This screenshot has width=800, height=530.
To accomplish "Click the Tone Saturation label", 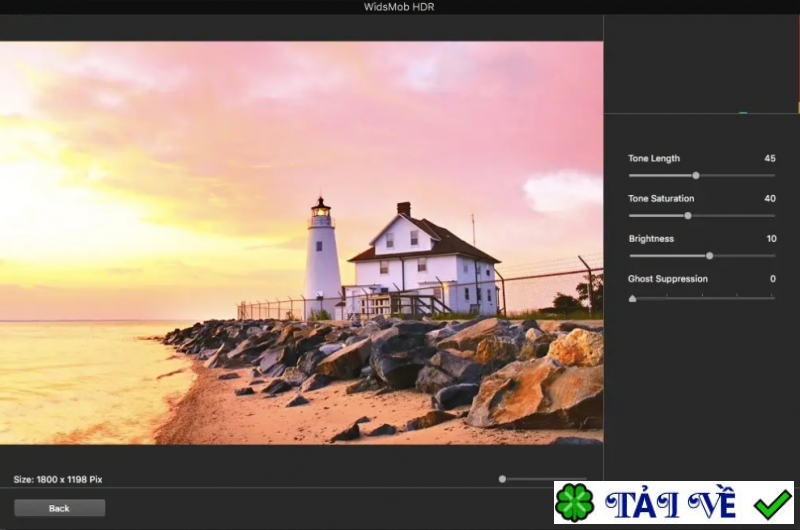I will point(661,199).
